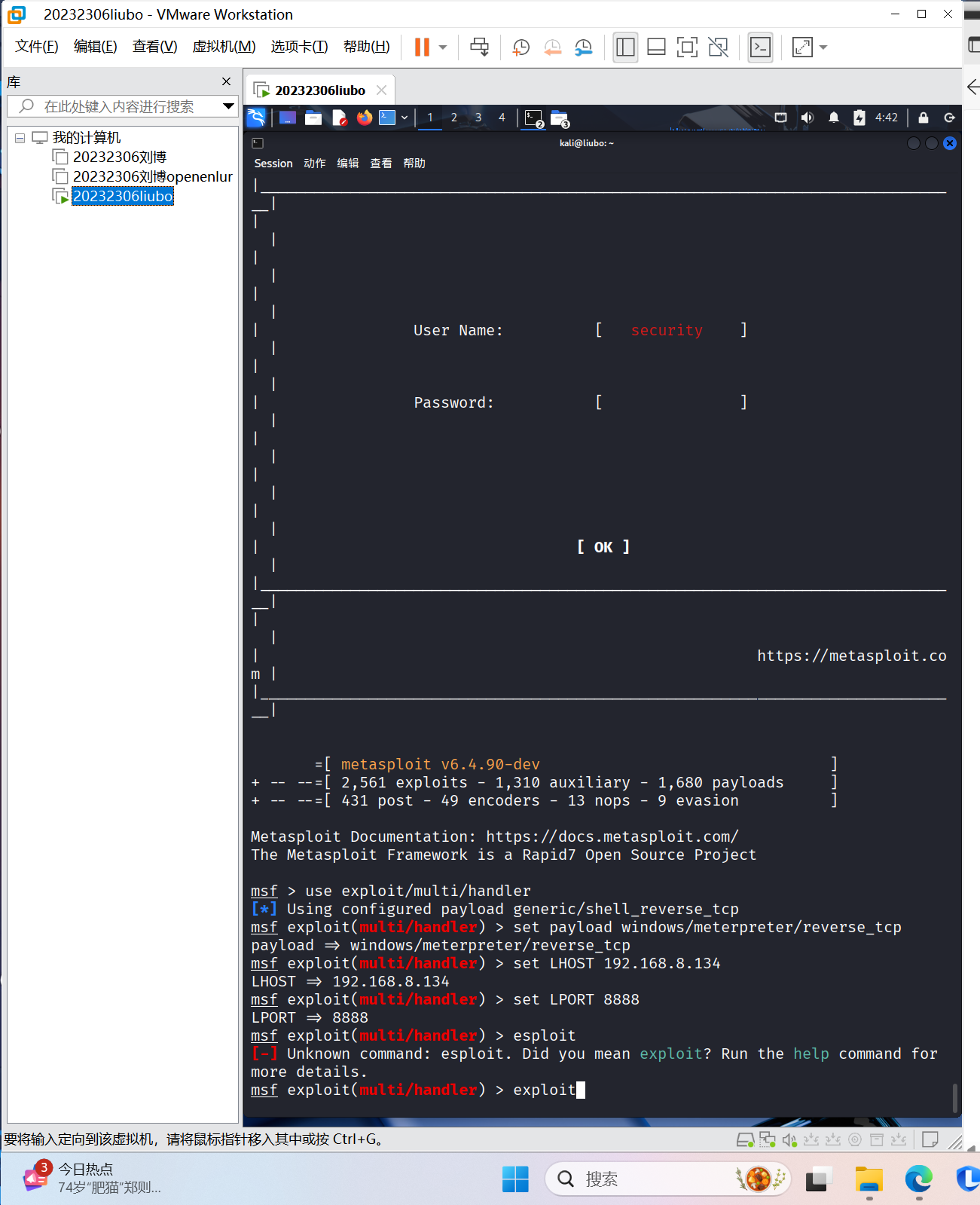Select the file manager taskbar button
Screen dimensions: 980x1205
[x=560, y=118]
